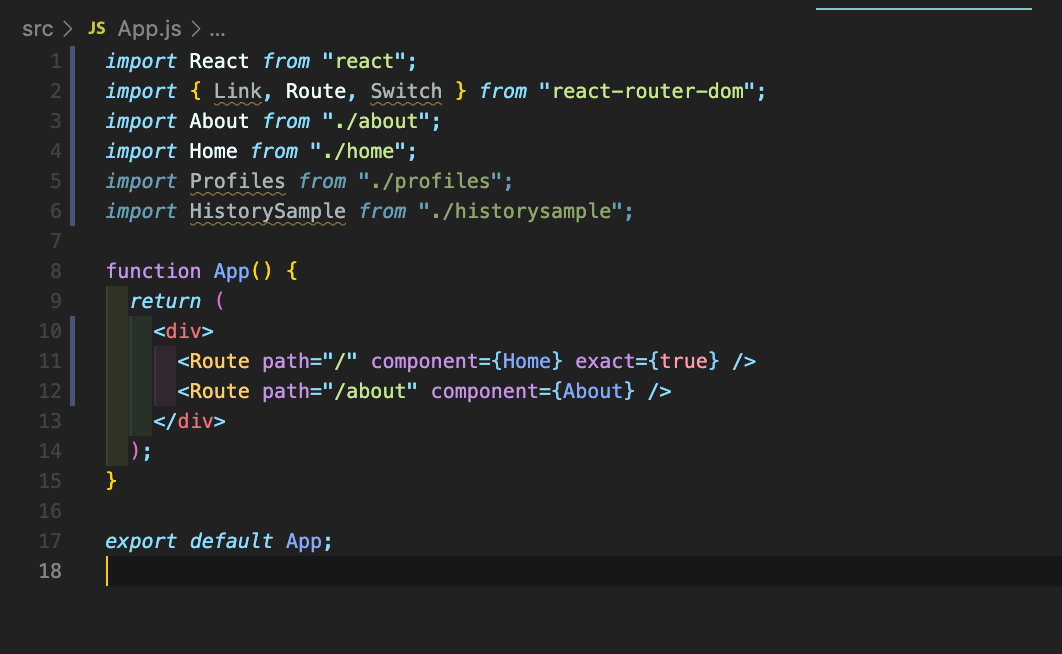The width and height of the screenshot is (1062, 654).
Task: Click the path="/" attribute on line 11
Action: pyautogui.click(x=310, y=362)
